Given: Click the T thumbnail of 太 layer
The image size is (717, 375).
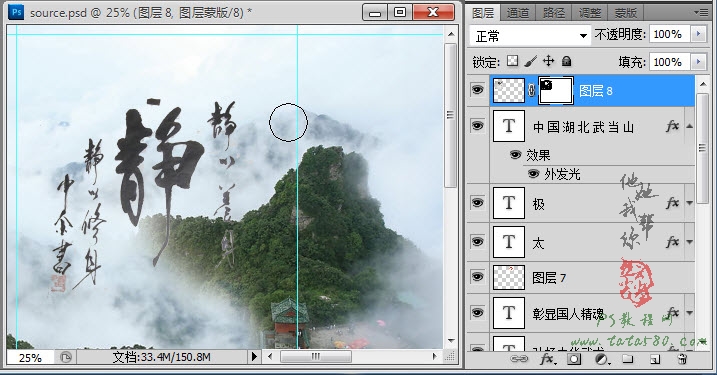Looking at the screenshot, I should coord(508,242).
